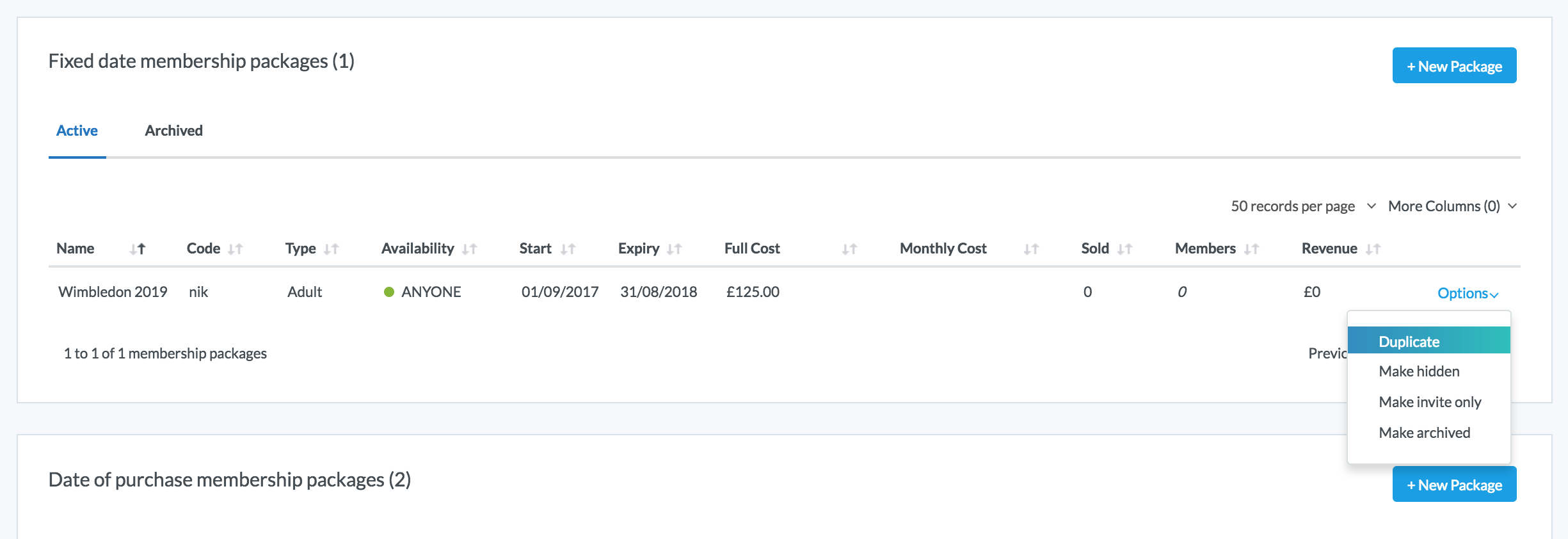The image size is (1568, 539).
Task: Sort by Monthly Cost arrows
Action: 1031,249
